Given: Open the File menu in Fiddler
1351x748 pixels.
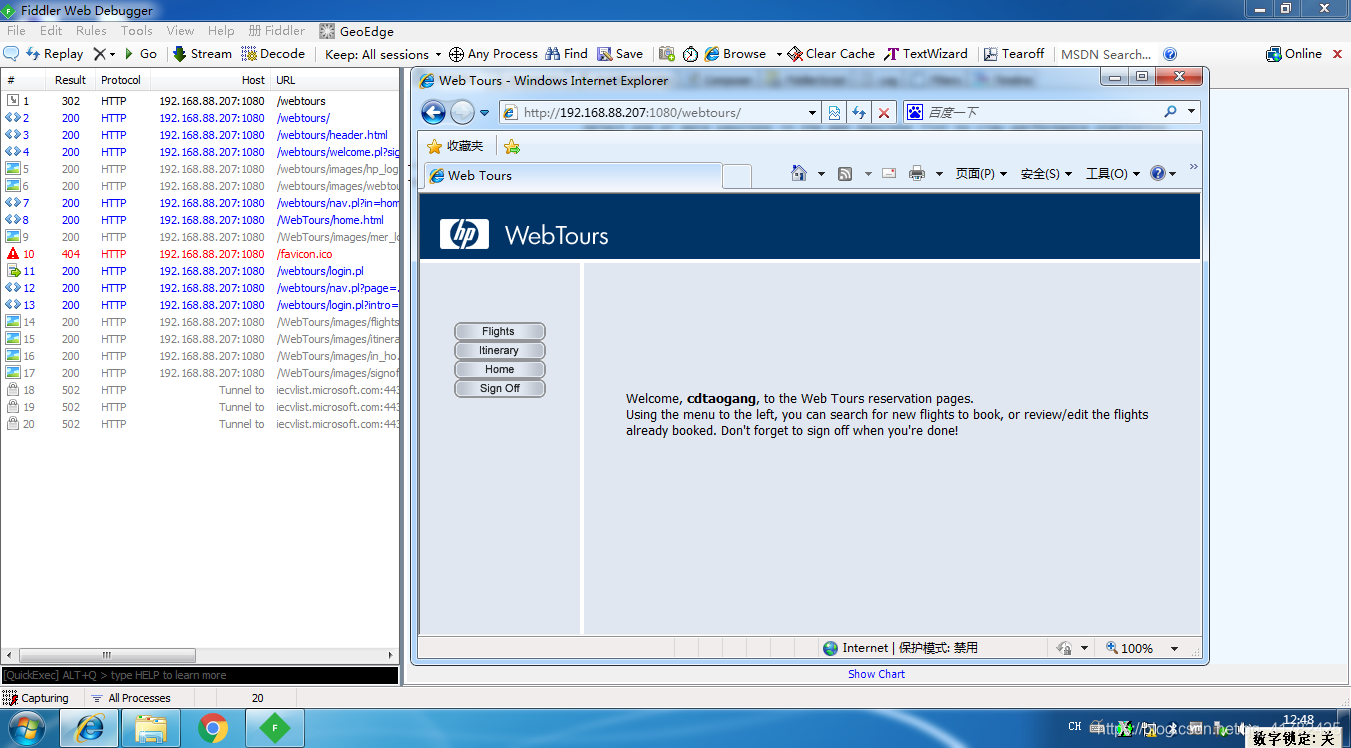Looking at the screenshot, I should click(x=16, y=31).
